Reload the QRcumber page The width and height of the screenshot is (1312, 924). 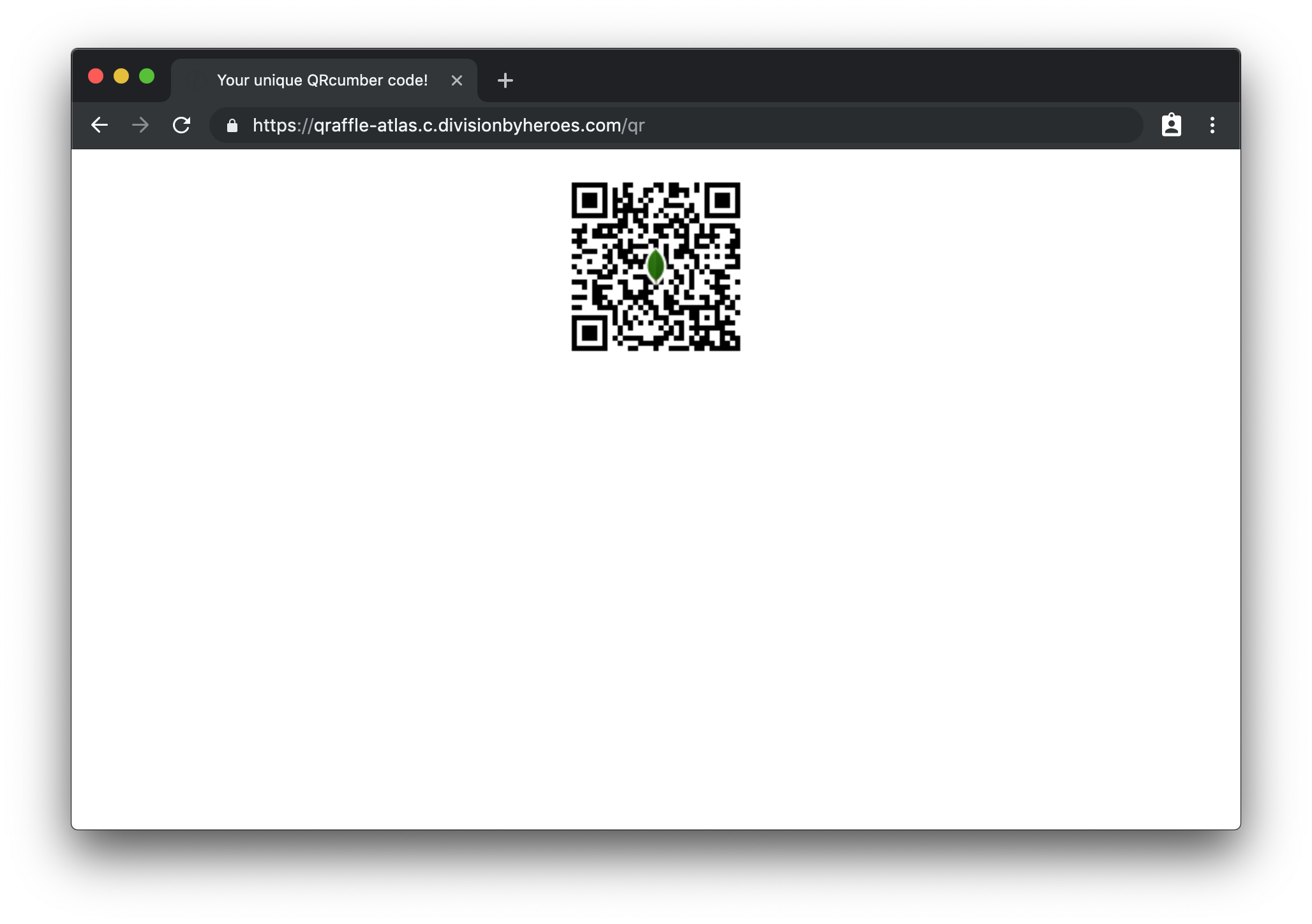pyautogui.click(x=182, y=125)
